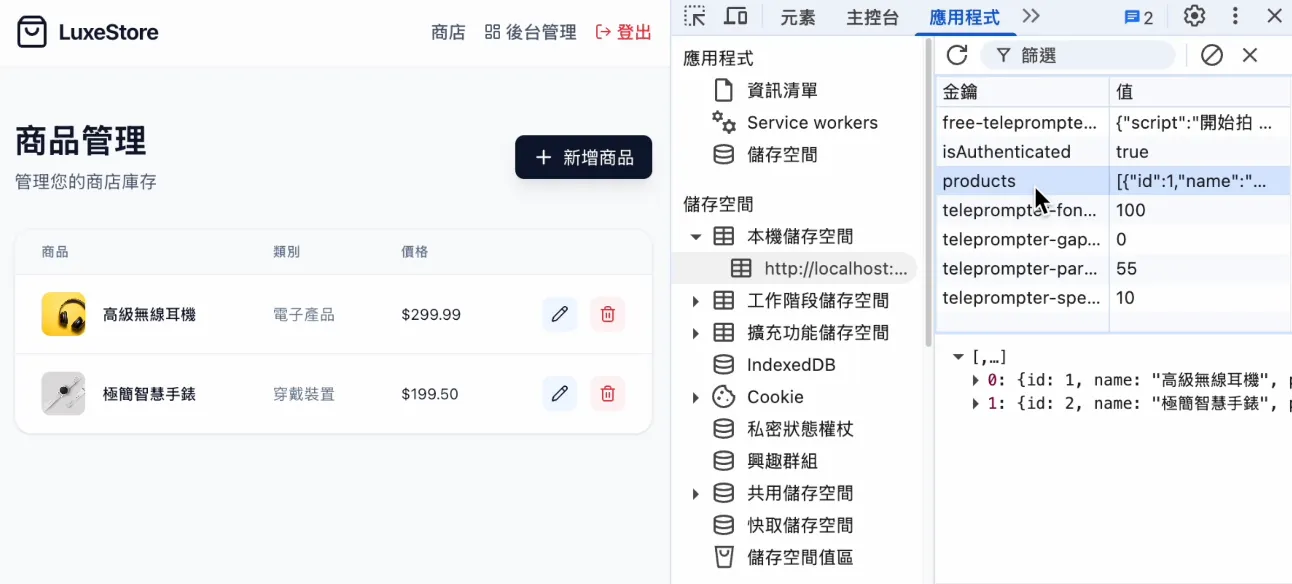
Task: Expand the 共用儲存空間 node
Action: (x=695, y=493)
